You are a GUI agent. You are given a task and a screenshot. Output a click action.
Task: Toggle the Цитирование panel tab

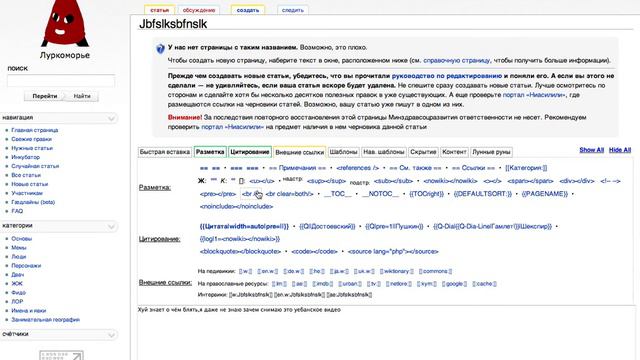click(250, 152)
